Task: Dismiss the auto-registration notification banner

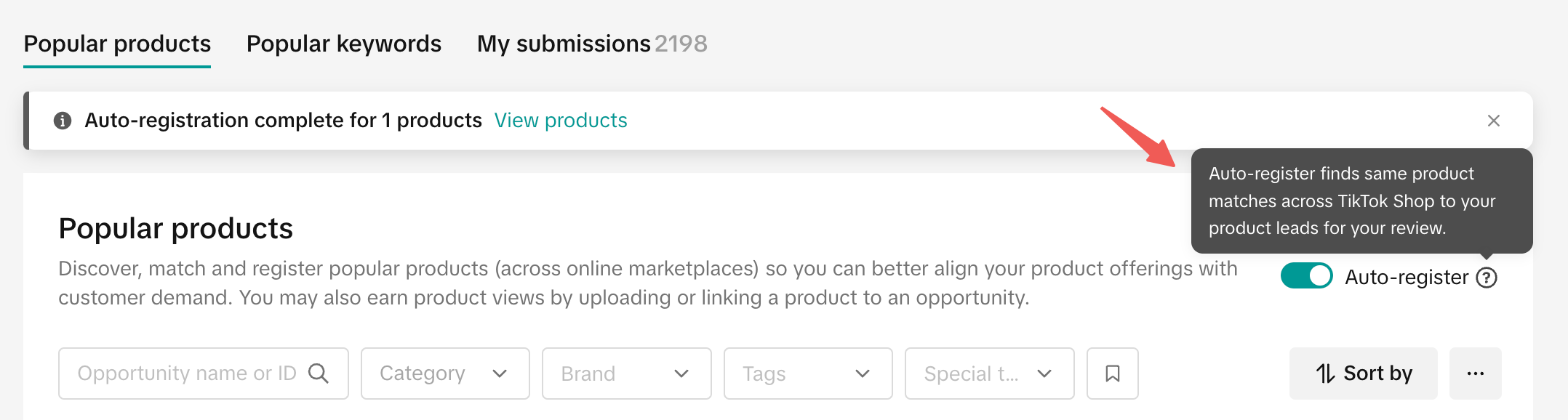Action: (x=1494, y=121)
